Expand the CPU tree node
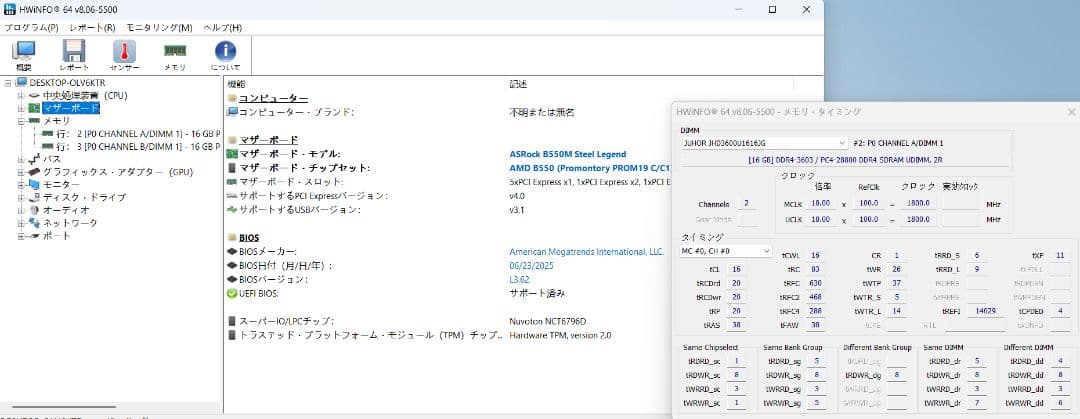The image size is (1080, 419). [x=21, y=95]
